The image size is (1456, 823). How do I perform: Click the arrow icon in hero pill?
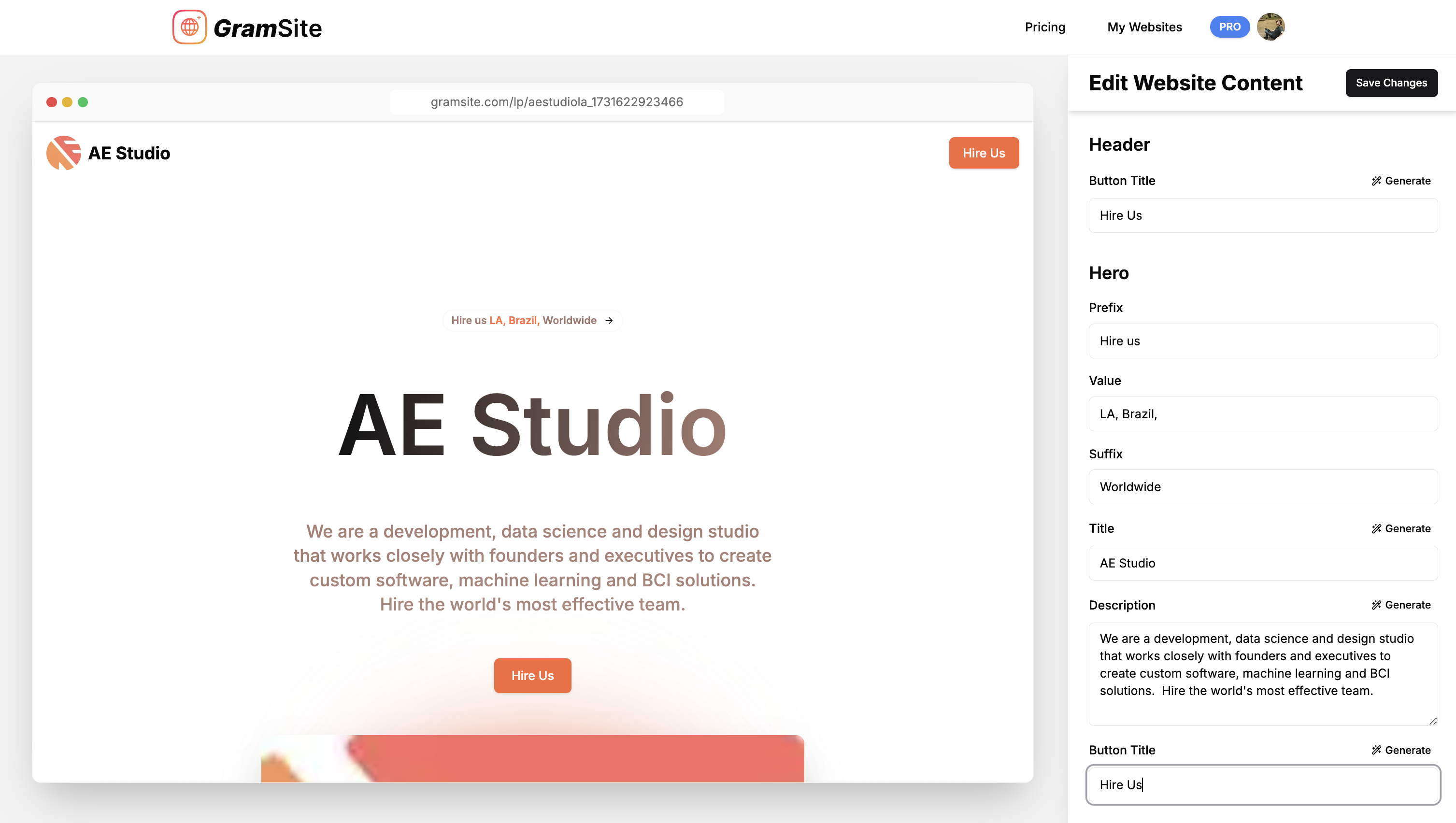(x=609, y=321)
